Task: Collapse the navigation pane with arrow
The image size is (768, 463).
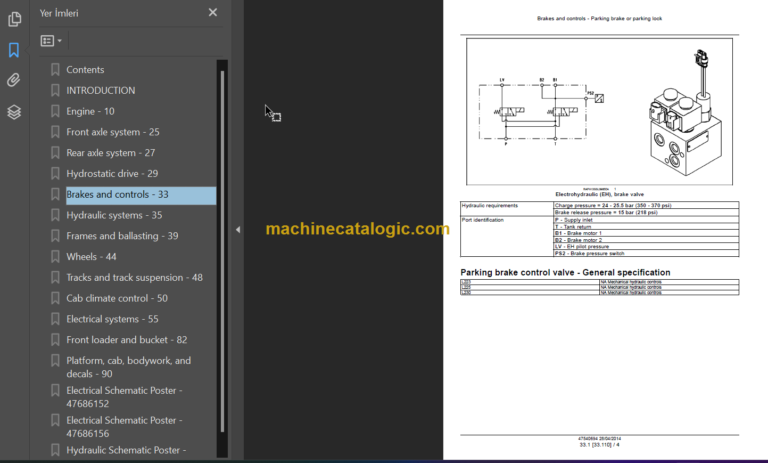Action: (238, 229)
